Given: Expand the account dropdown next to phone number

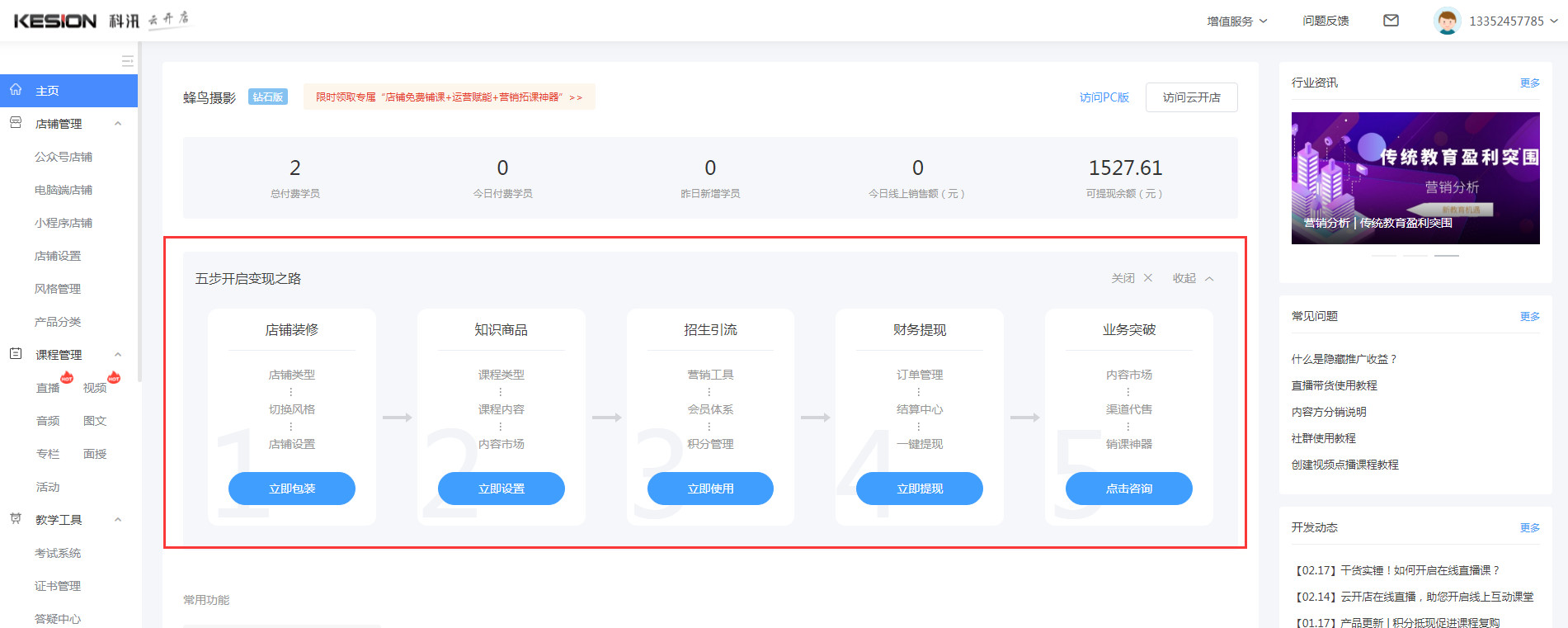Looking at the screenshot, I should point(1554,21).
